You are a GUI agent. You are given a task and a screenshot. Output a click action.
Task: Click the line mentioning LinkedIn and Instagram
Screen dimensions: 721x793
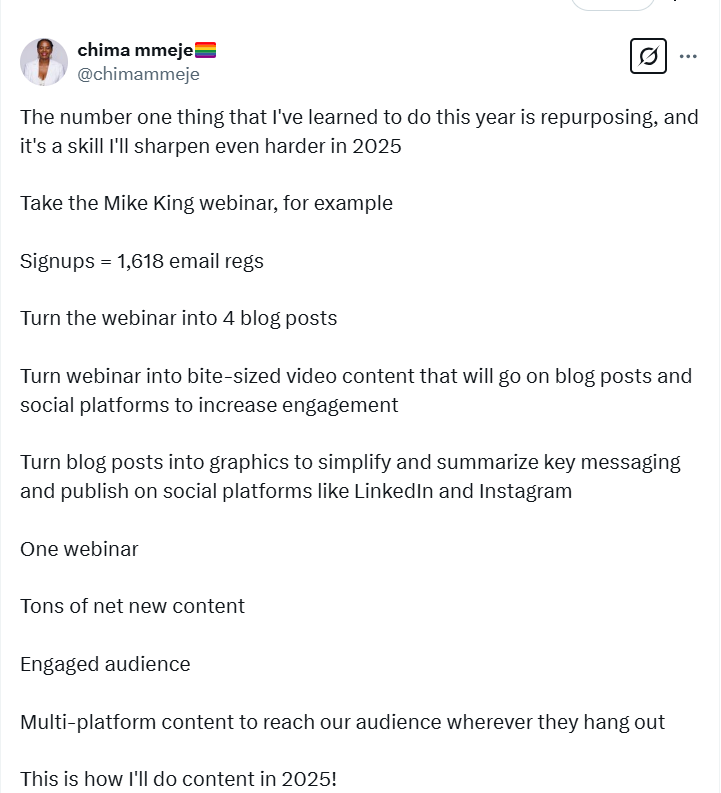296,491
